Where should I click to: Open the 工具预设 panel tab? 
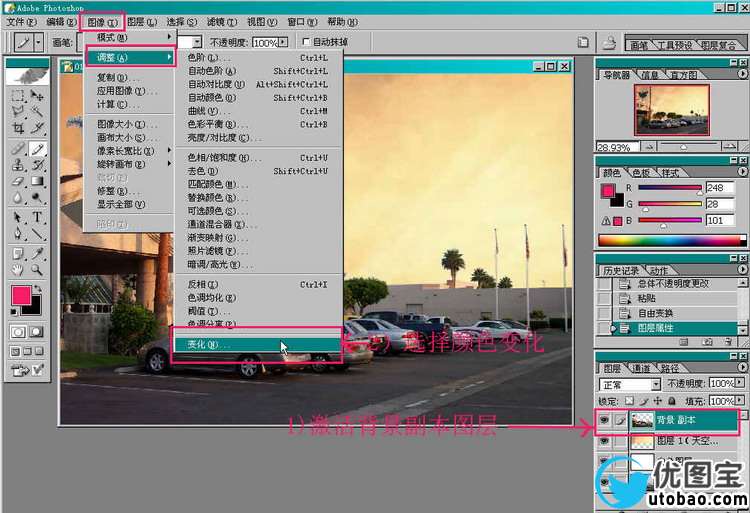point(676,45)
